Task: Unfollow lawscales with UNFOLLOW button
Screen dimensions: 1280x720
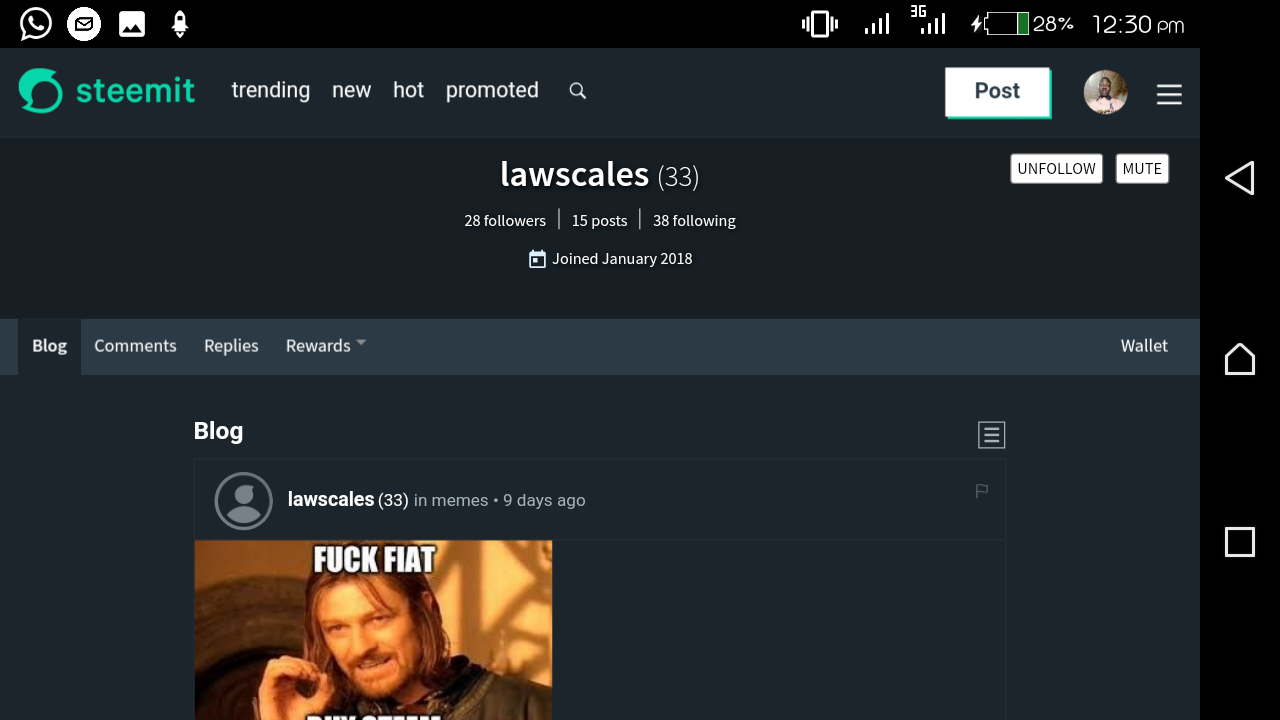Action: pyautogui.click(x=1056, y=169)
